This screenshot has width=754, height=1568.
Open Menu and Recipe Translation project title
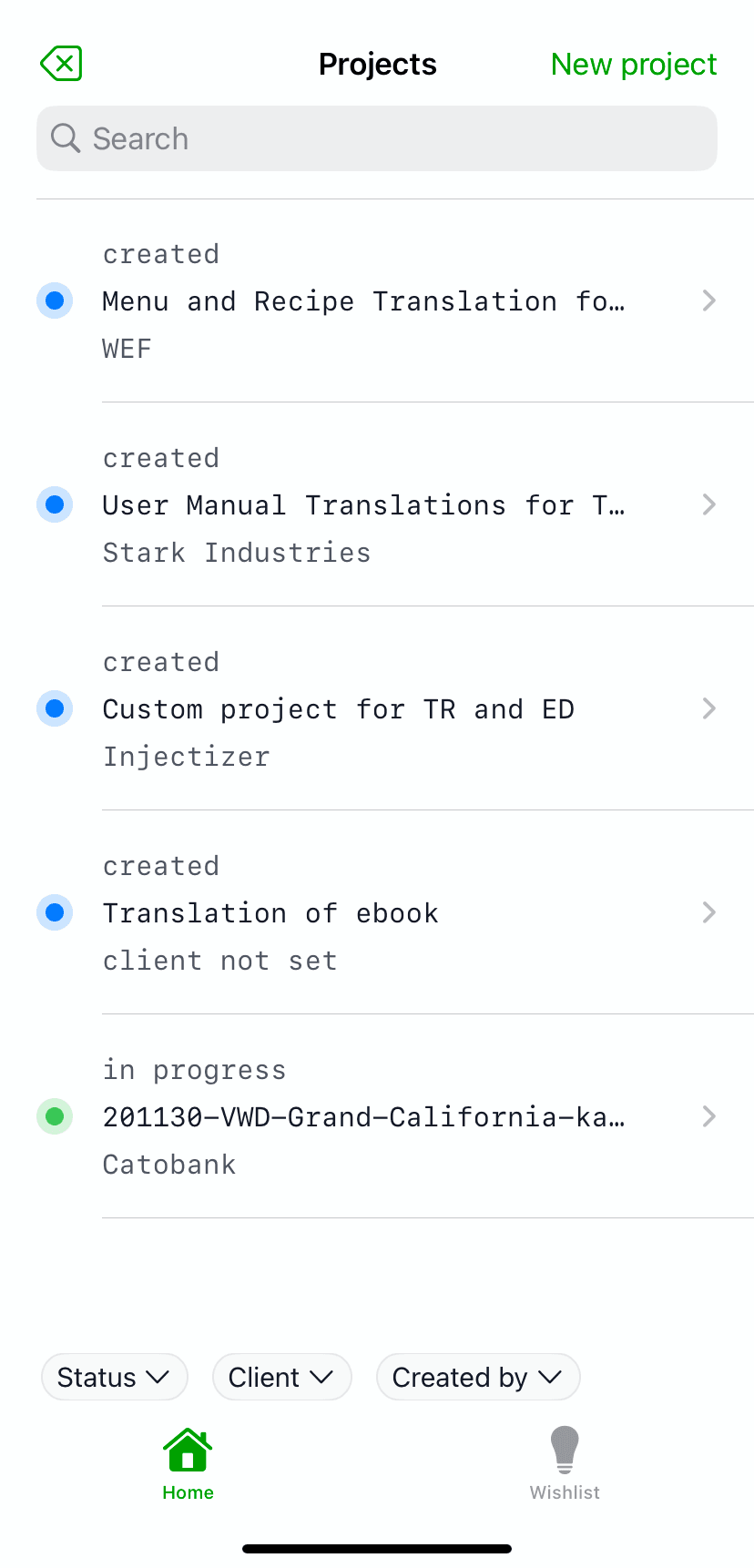[362, 301]
